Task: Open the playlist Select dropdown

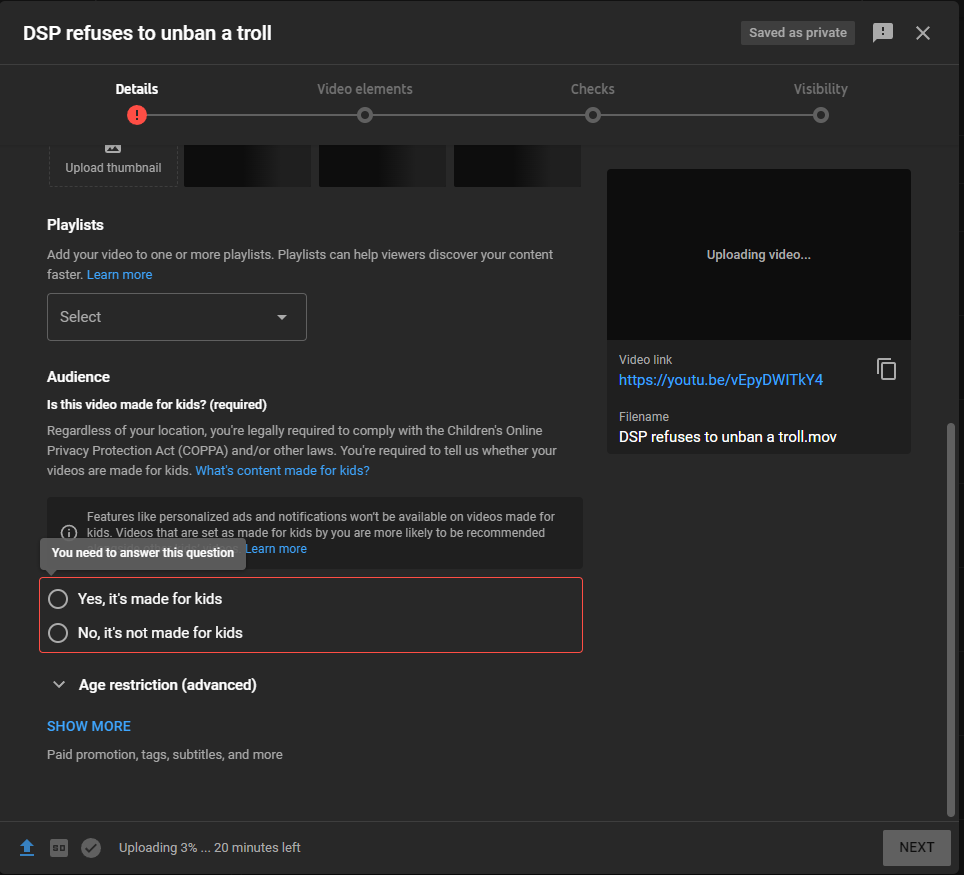Action: tap(176, 317)
